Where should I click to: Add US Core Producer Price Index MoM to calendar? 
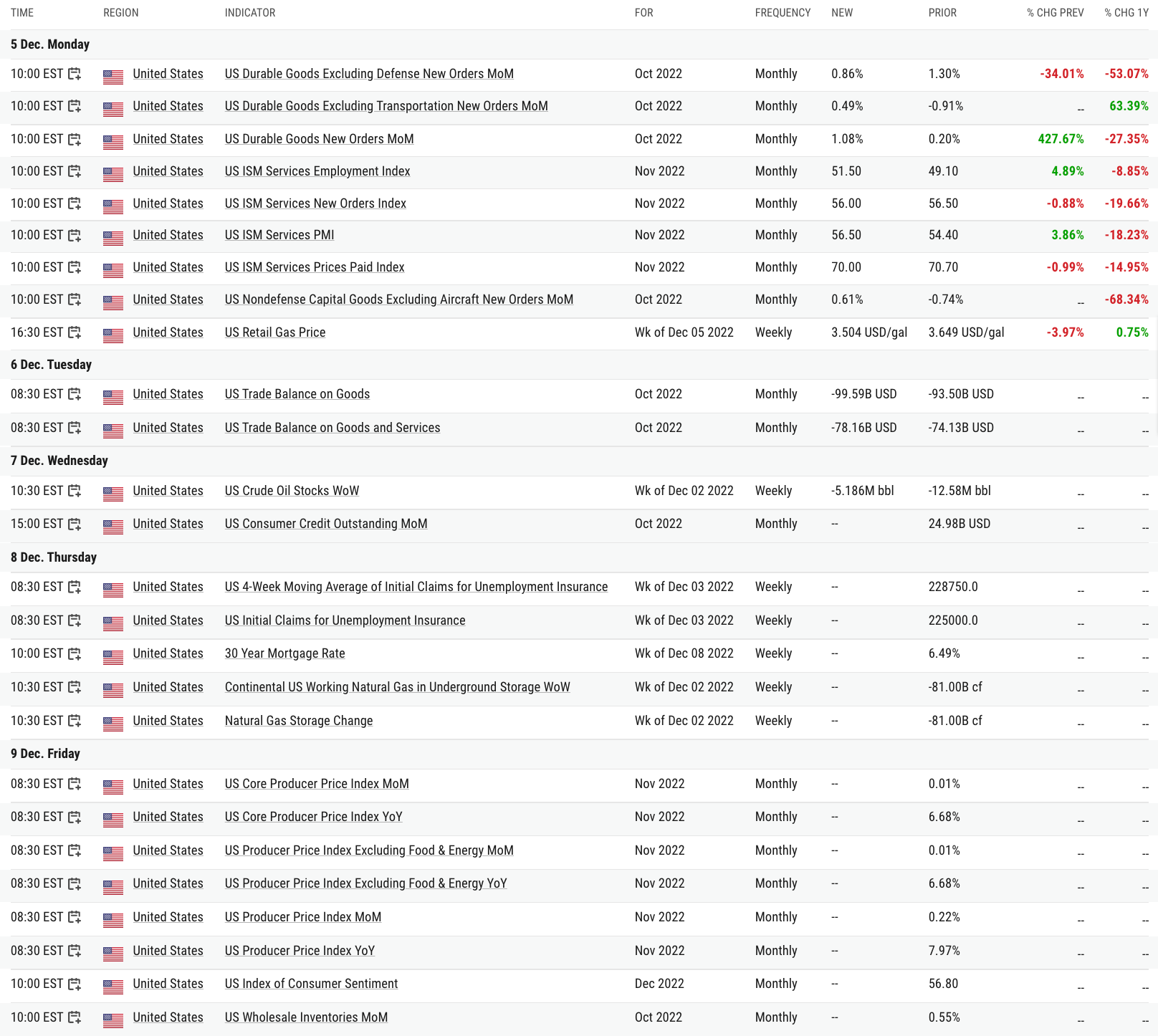coord(75,784)
